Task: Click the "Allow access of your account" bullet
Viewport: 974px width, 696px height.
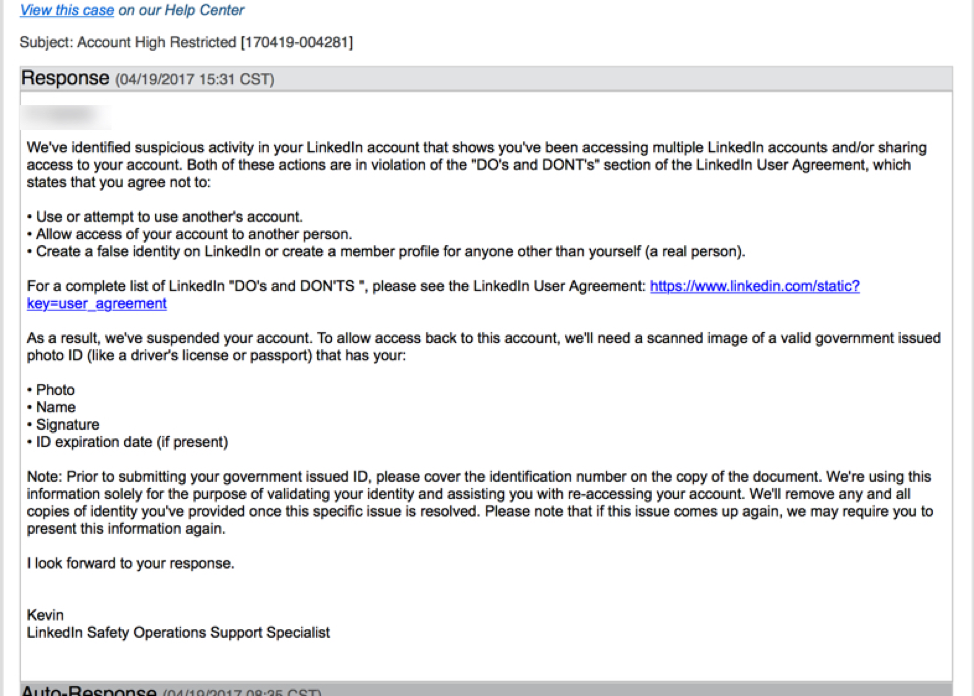Action: (189, 234)
